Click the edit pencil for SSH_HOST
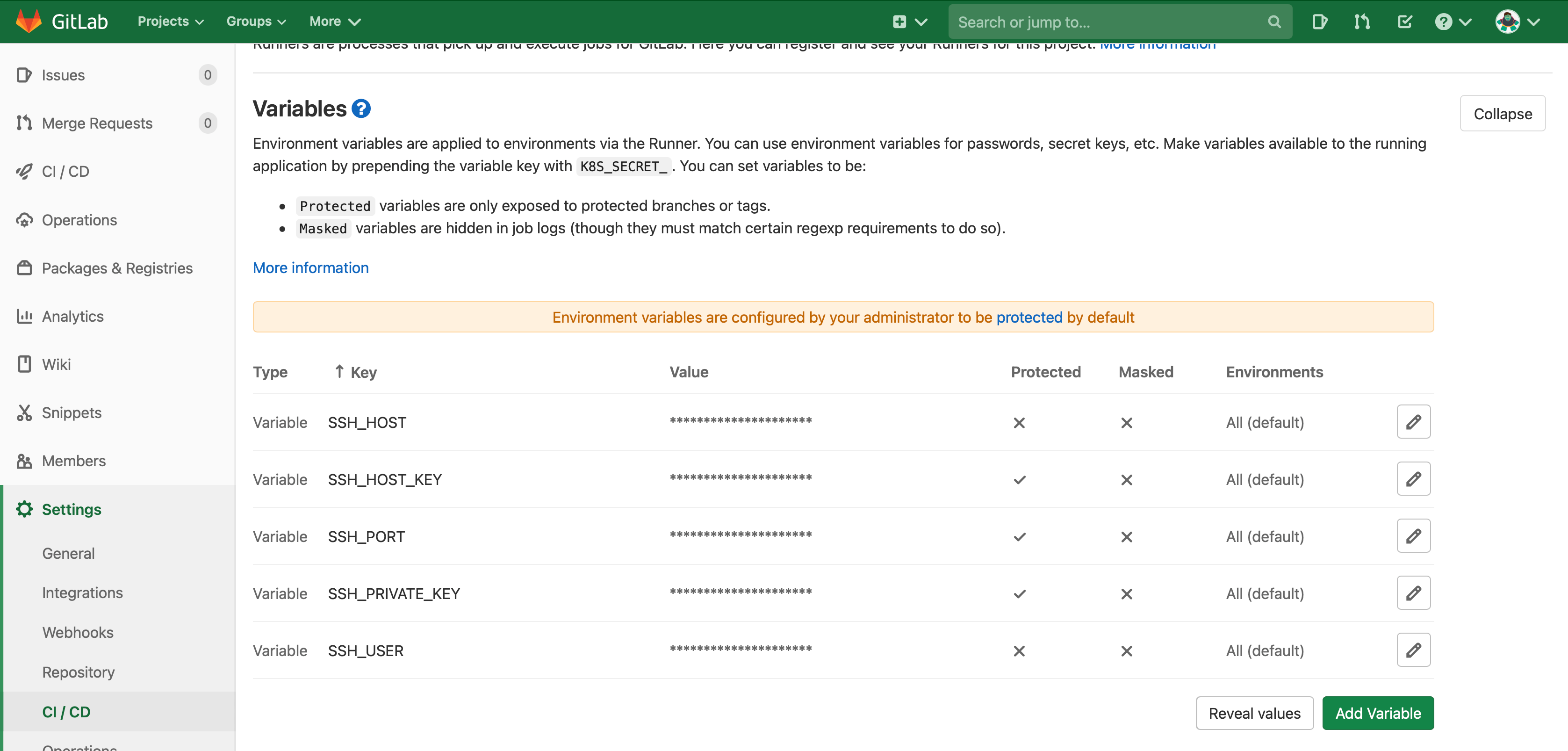Screen dimensions: 1568x751 (x=1413, y=421)
